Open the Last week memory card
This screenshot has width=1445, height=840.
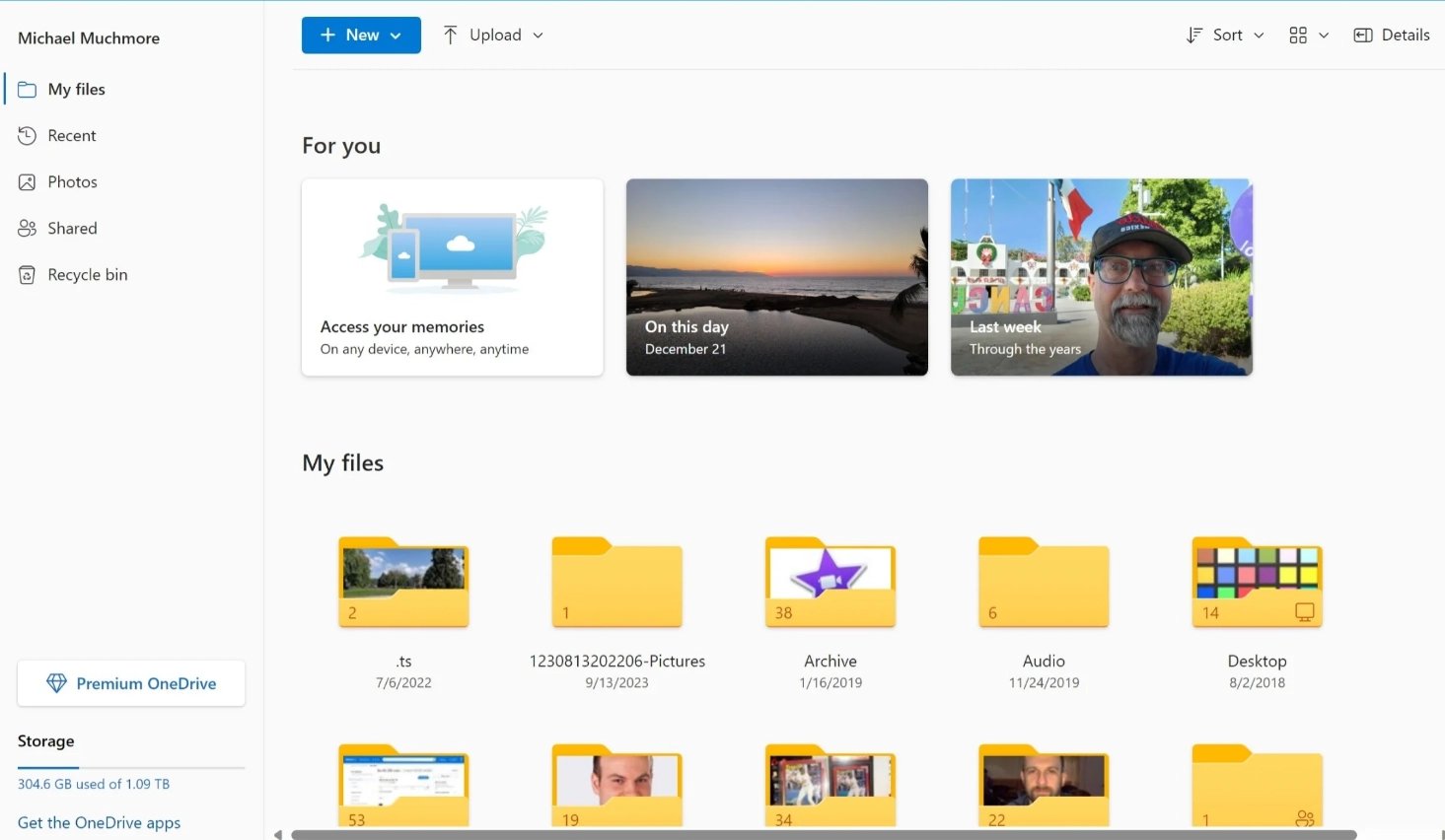(x=1102, y=277)
